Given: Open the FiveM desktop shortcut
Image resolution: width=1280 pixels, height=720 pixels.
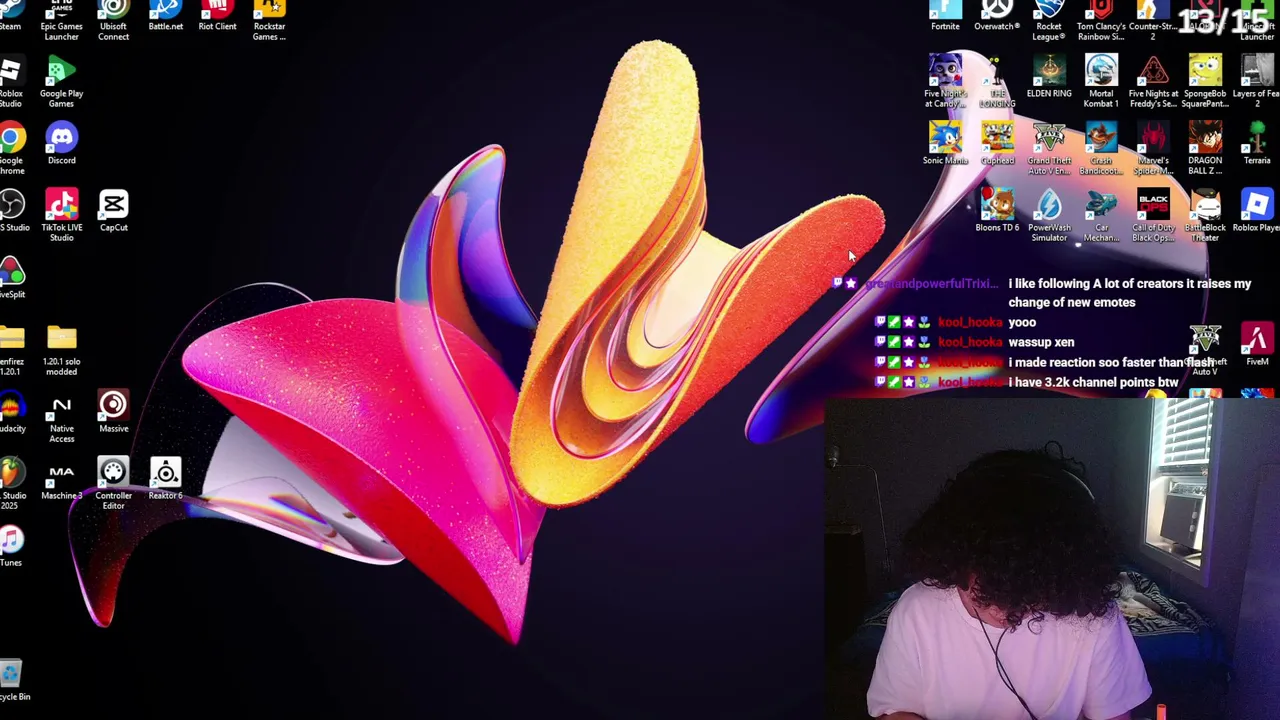Looking at the screenshot, I should [1257, 346].
